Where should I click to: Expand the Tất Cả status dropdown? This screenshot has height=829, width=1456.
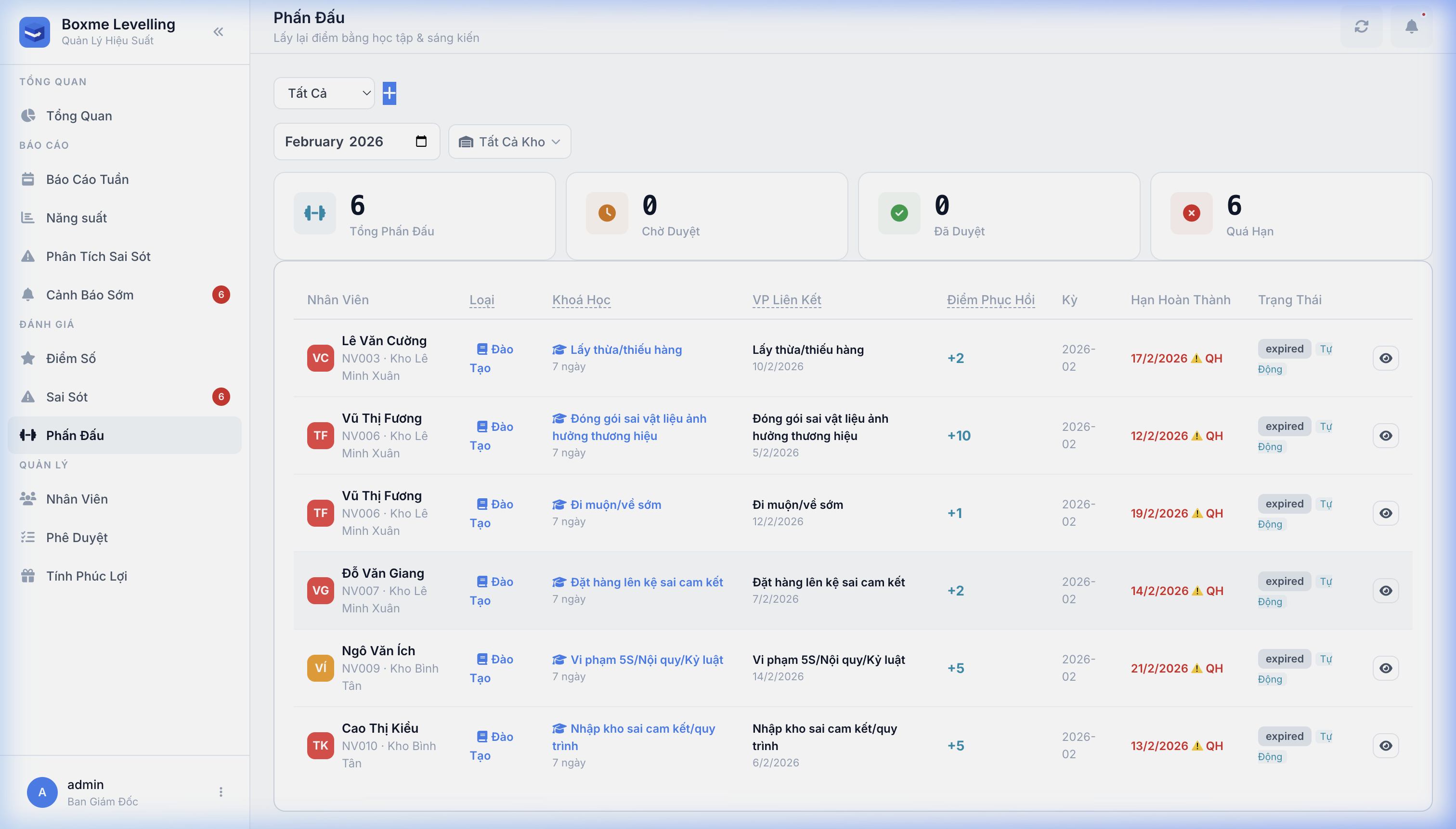tap(324, 93)
